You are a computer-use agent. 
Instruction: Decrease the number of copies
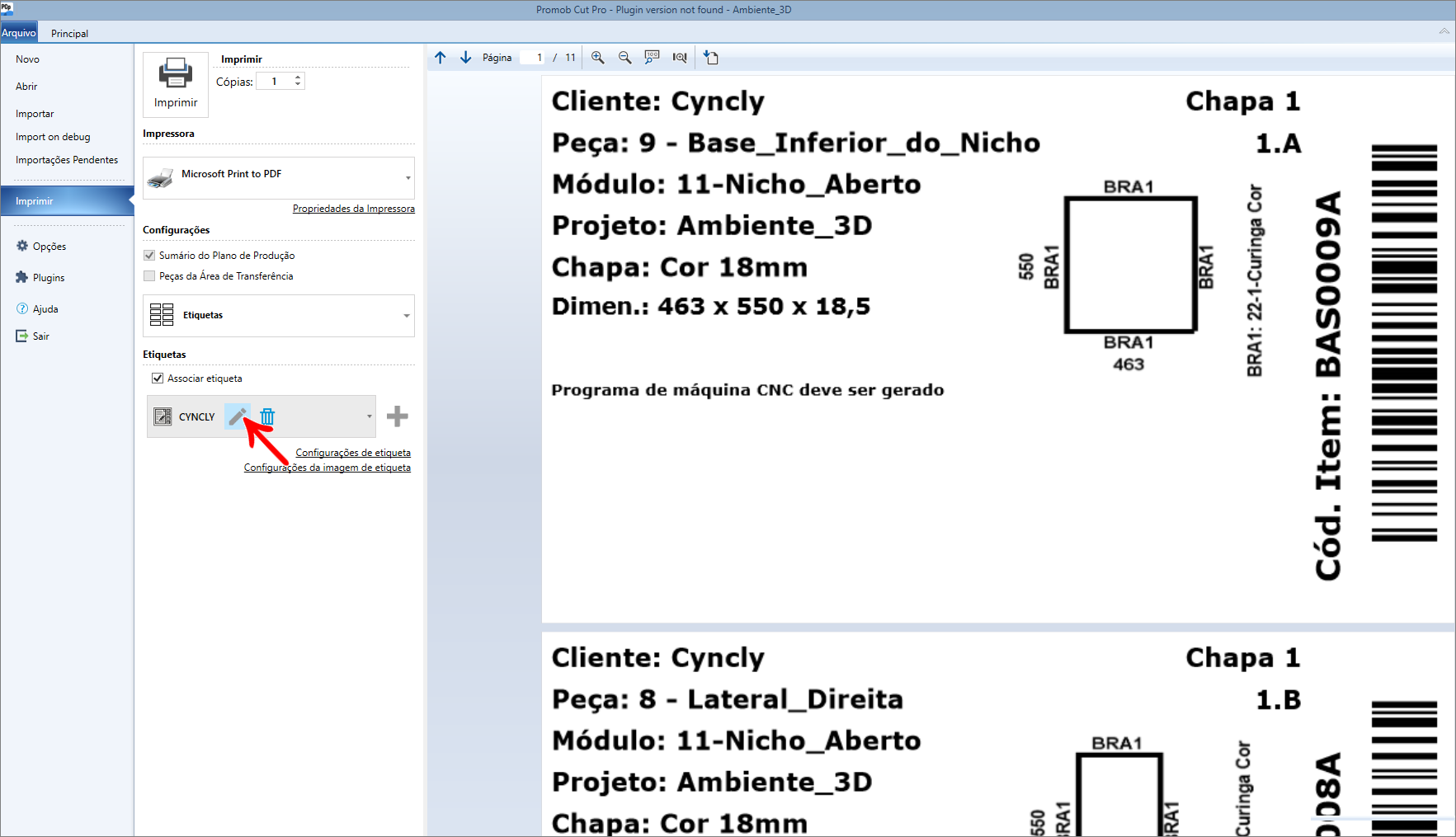pyautogui.click(x=298, y=84)
